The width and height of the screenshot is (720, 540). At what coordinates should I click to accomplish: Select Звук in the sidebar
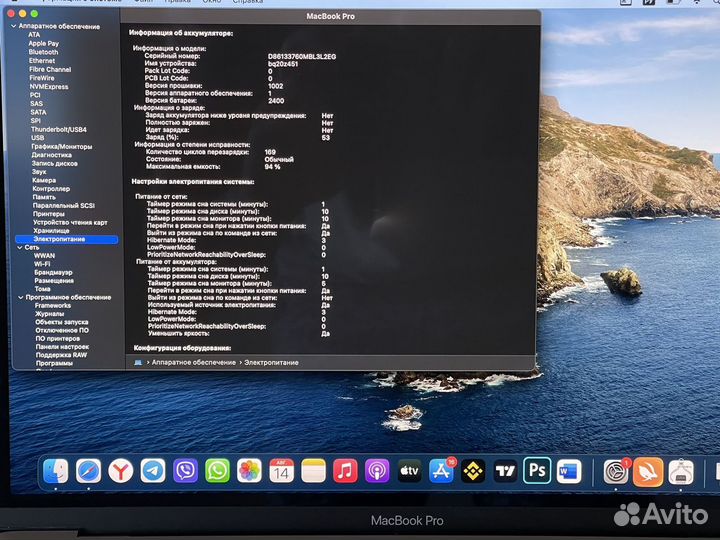click(x=39, y=172)
